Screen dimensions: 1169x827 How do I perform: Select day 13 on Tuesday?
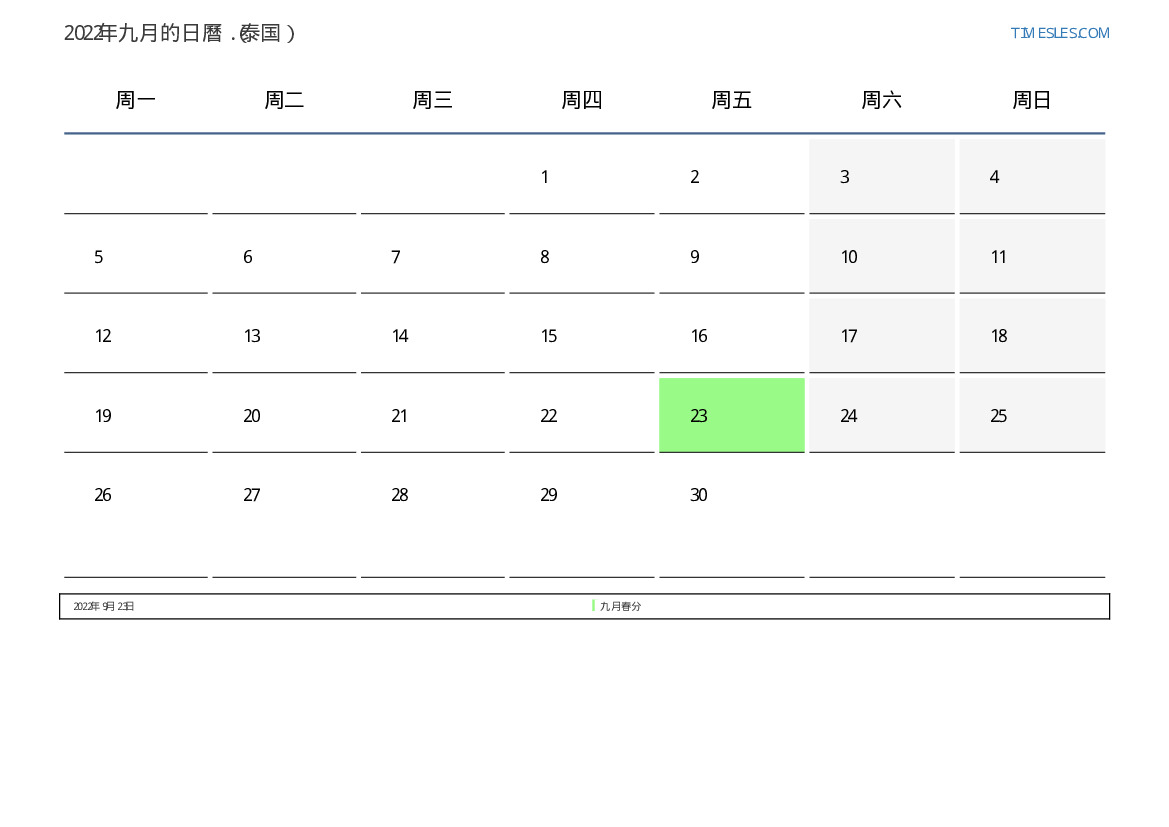click(x=284, y=336)
